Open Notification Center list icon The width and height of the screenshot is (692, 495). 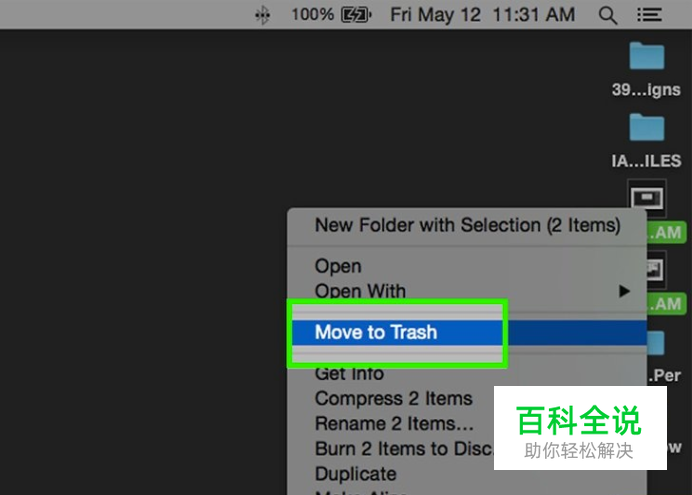point(649,15)
